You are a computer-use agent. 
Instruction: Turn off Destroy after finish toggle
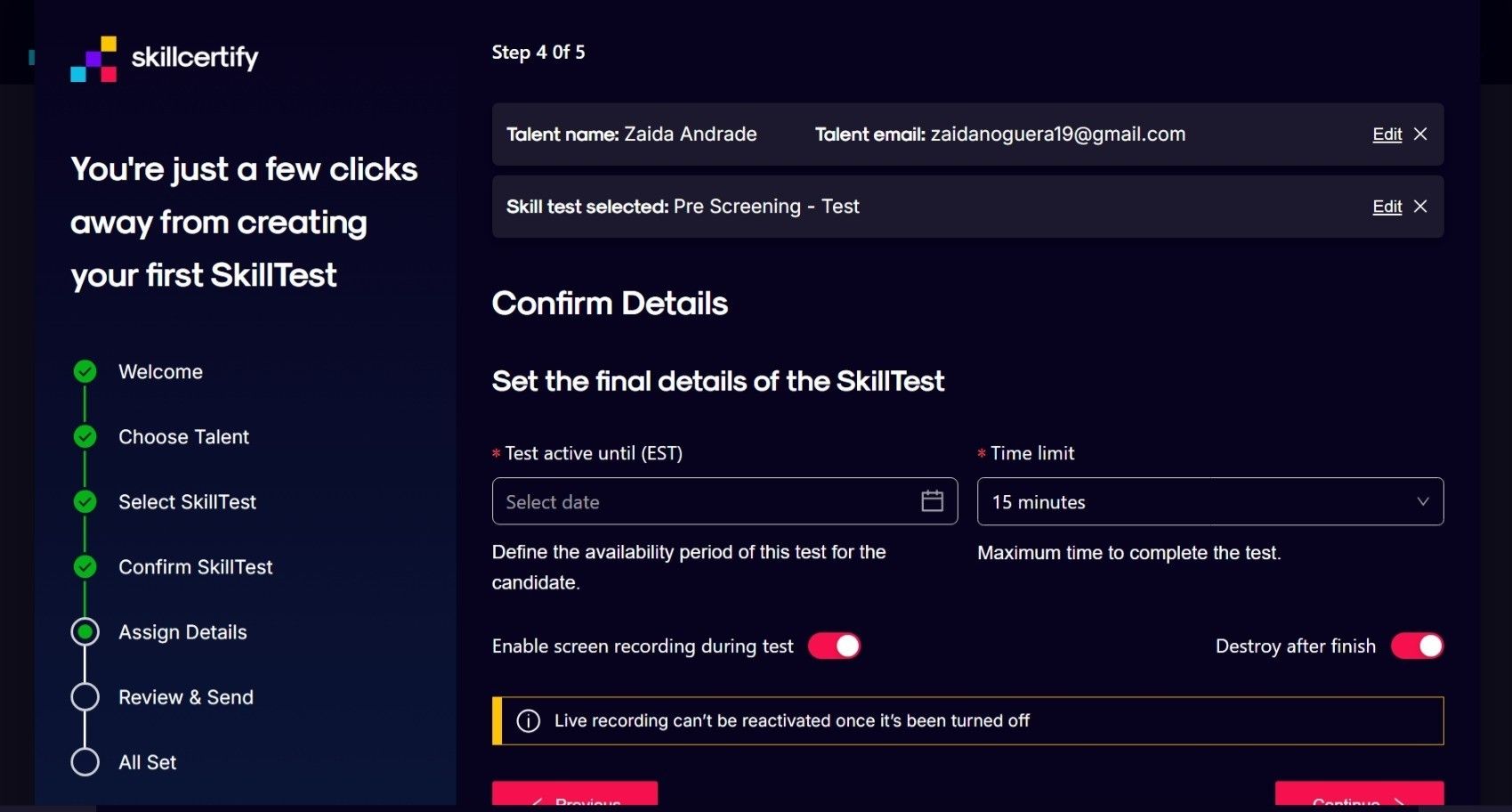(x=1417, y=646)
